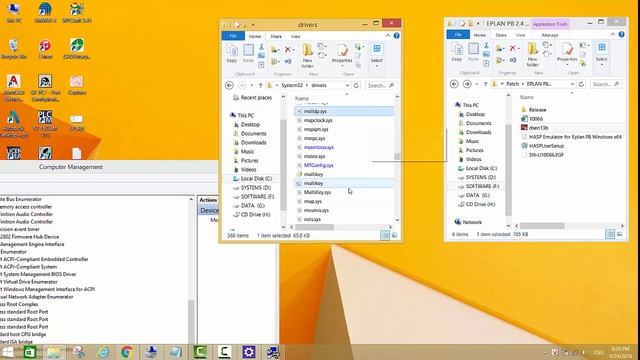Select Network in EPLAN window navigation pane
Viewport: 640px width, 360px height.
click(x=472, y=222)
